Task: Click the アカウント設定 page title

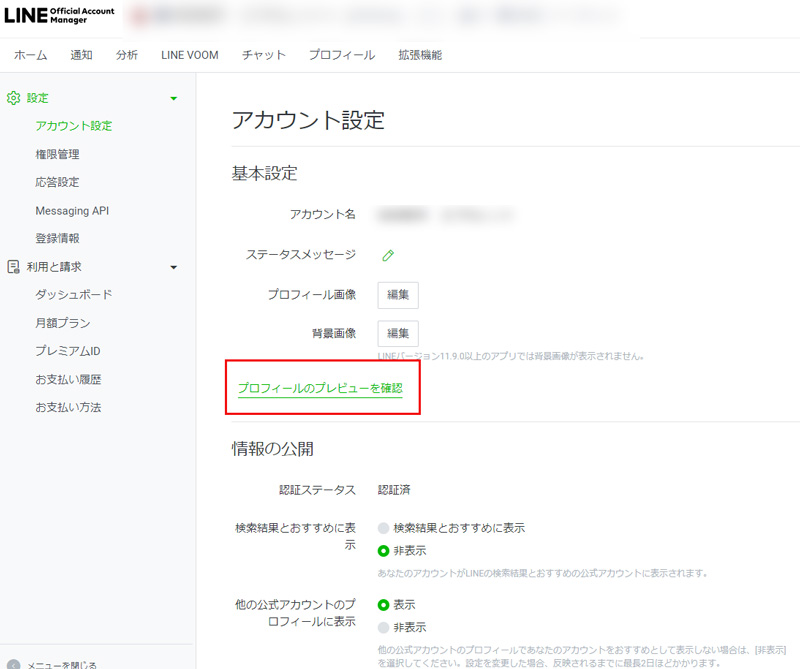Action: (x=308, y=120)
